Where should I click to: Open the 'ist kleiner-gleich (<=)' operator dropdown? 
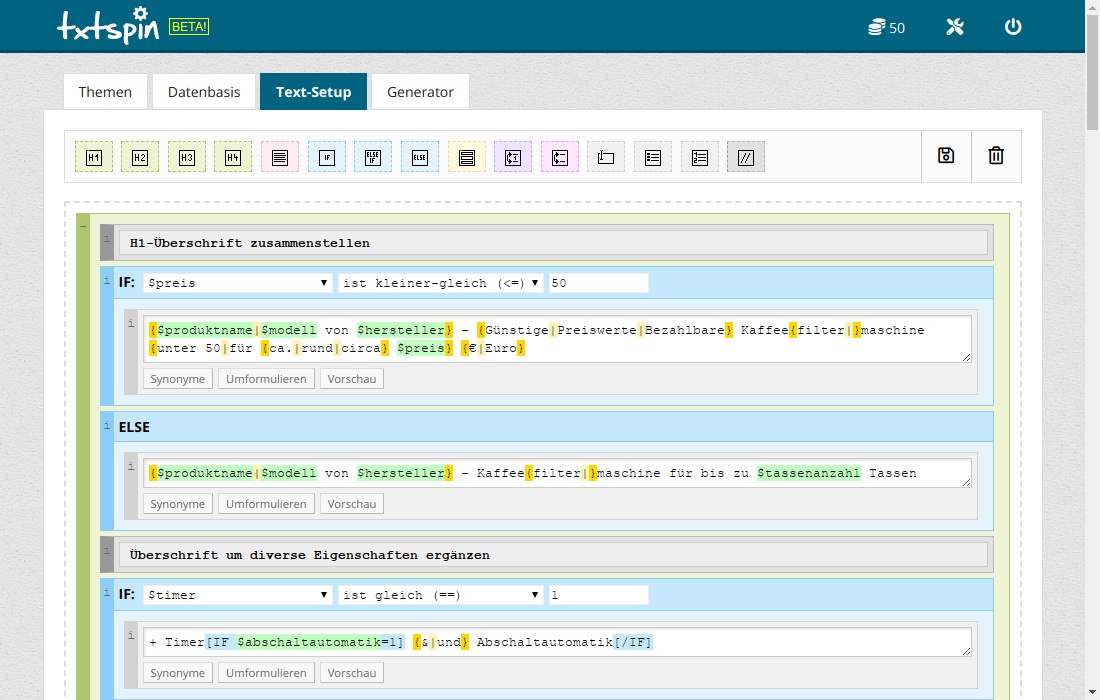(441, 283)
